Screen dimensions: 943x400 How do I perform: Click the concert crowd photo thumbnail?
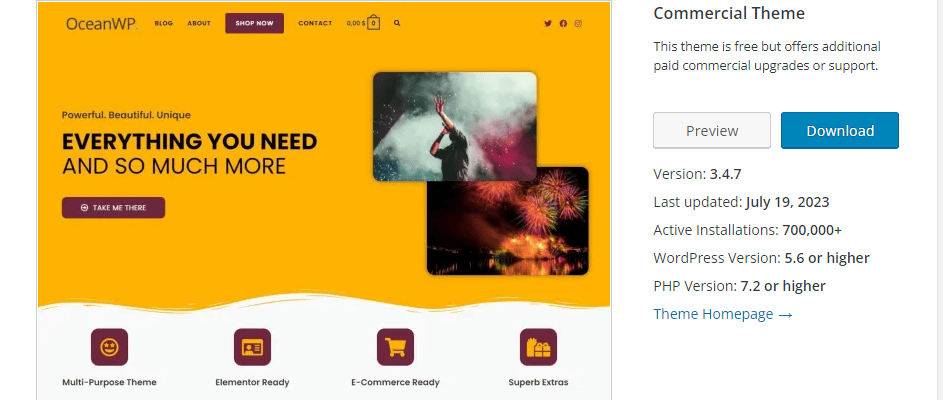point(455,126)
